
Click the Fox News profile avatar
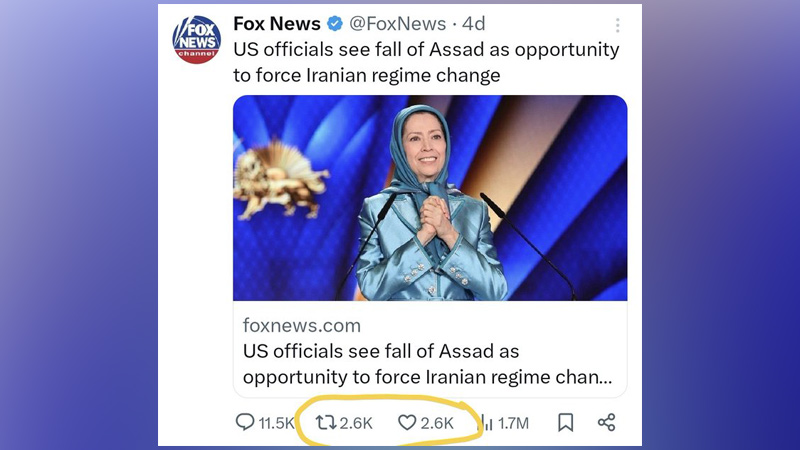(196, 40)
